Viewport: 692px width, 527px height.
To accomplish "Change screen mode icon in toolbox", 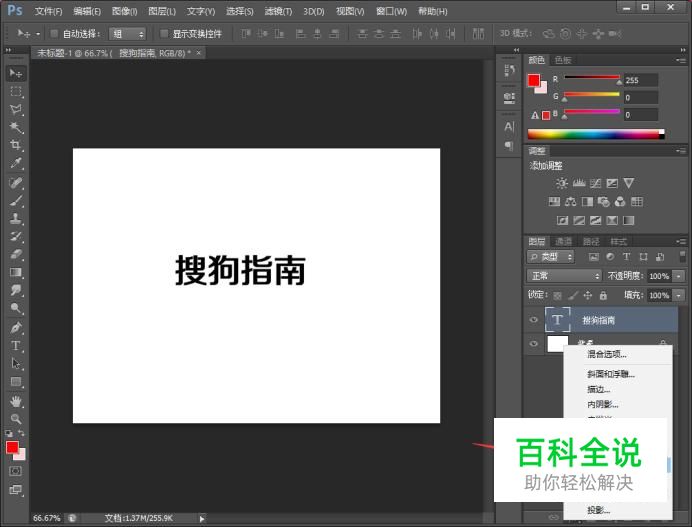I will tap(15, 489).
